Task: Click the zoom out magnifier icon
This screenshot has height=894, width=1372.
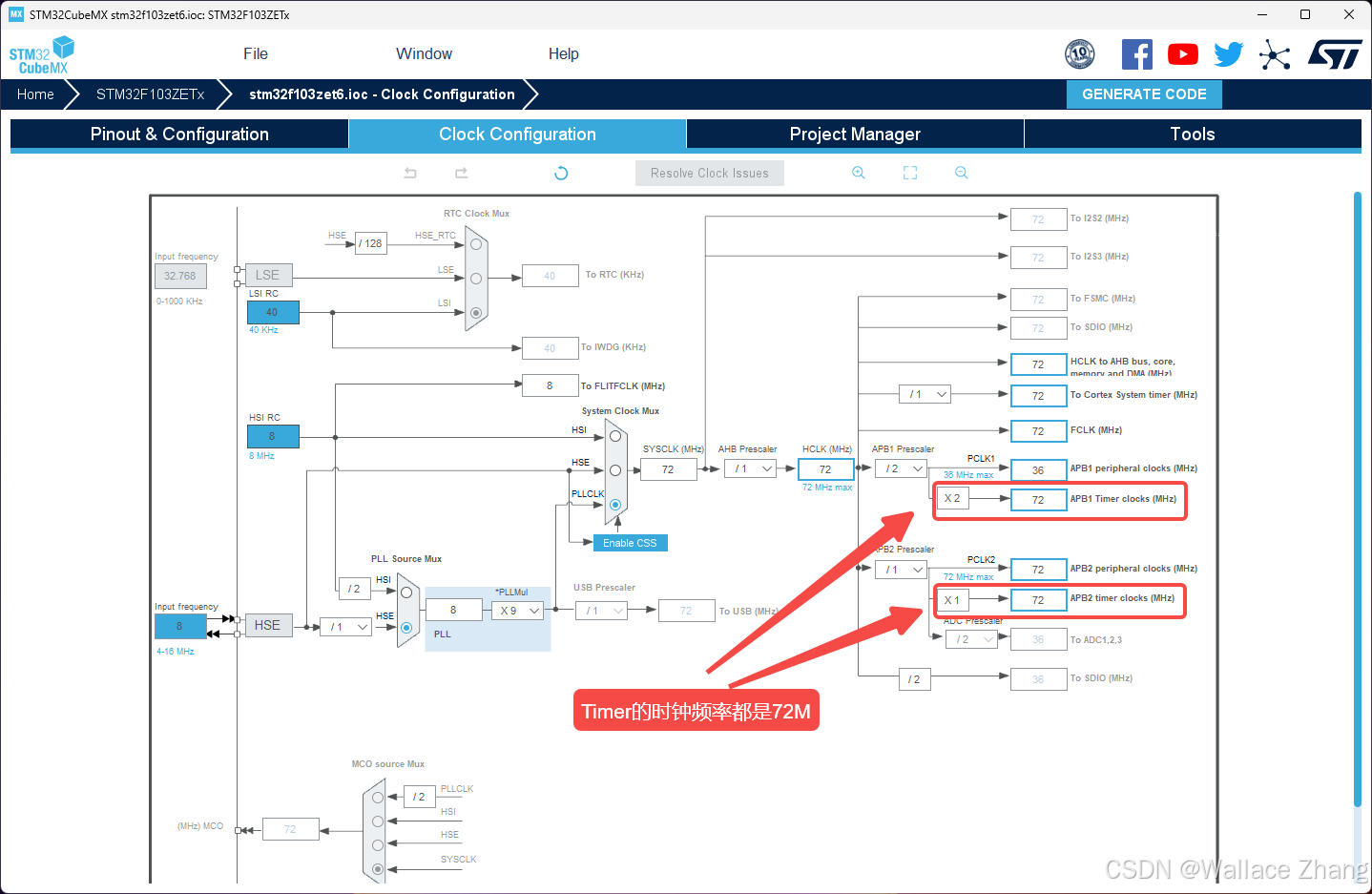Action: [962, 173]
